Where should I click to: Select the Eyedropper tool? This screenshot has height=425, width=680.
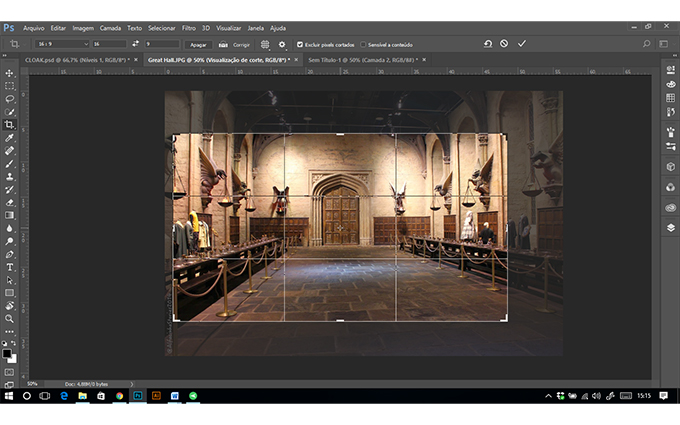click(9, 138)
